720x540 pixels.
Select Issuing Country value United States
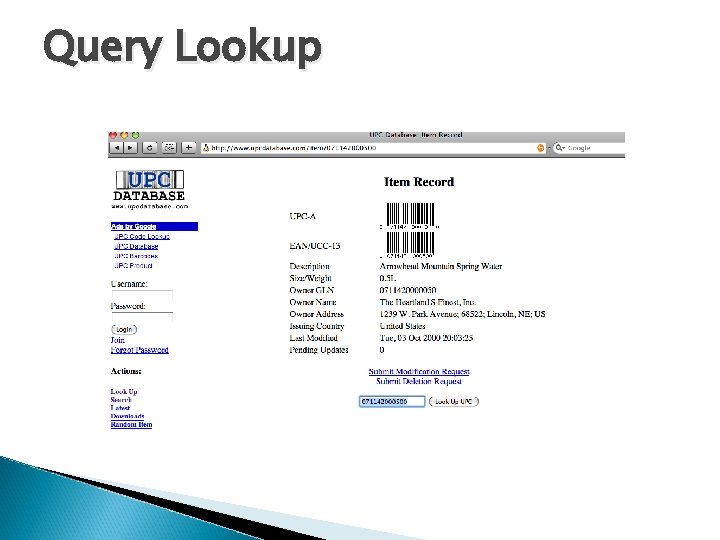tap(402, 326)
